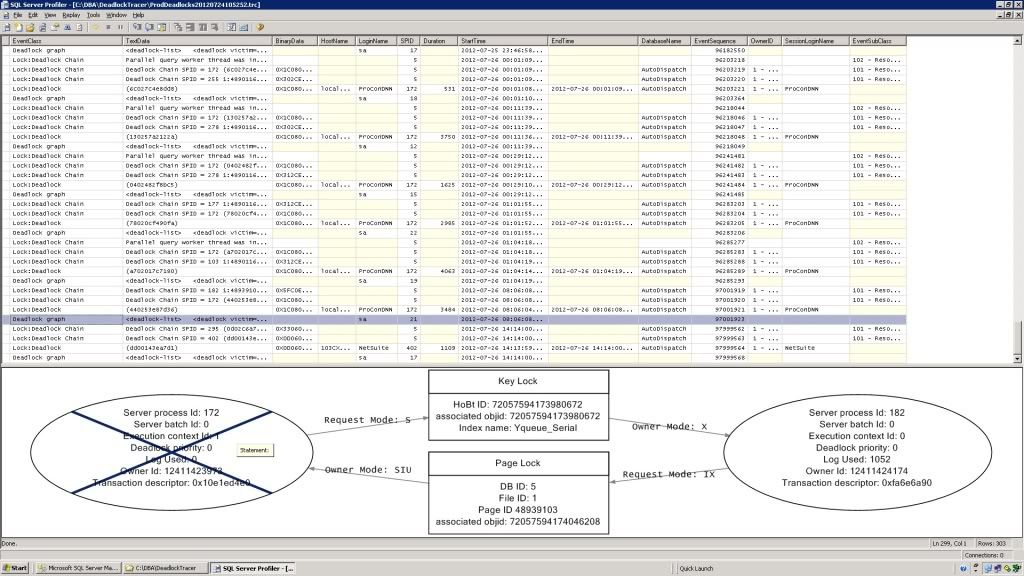Viewport: 1024px width, 576px height.
Task: Open the Windows Start menu
Action: click(15, 568)
